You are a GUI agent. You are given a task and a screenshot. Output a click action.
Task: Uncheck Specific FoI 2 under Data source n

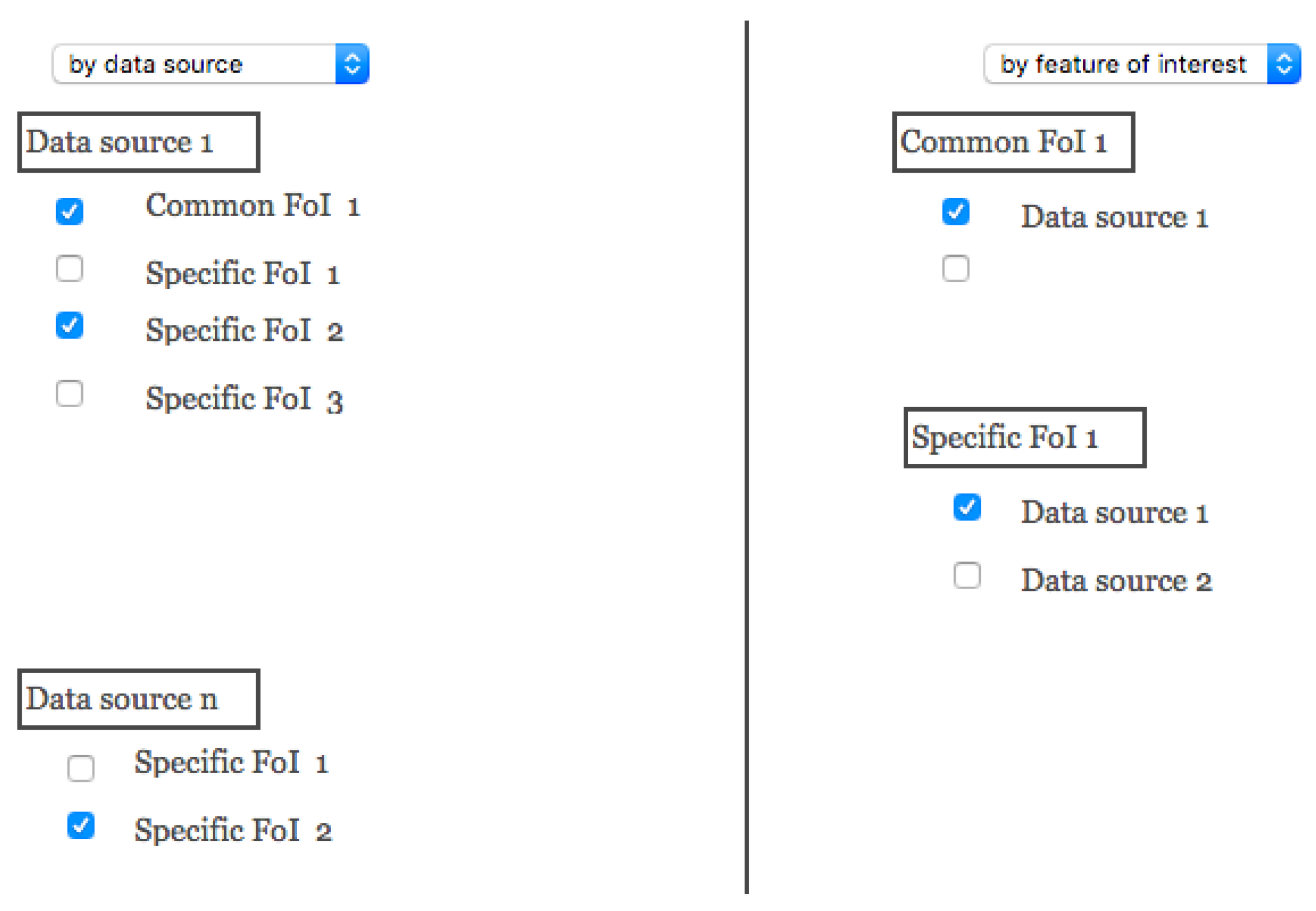click(x=81, y=826)
